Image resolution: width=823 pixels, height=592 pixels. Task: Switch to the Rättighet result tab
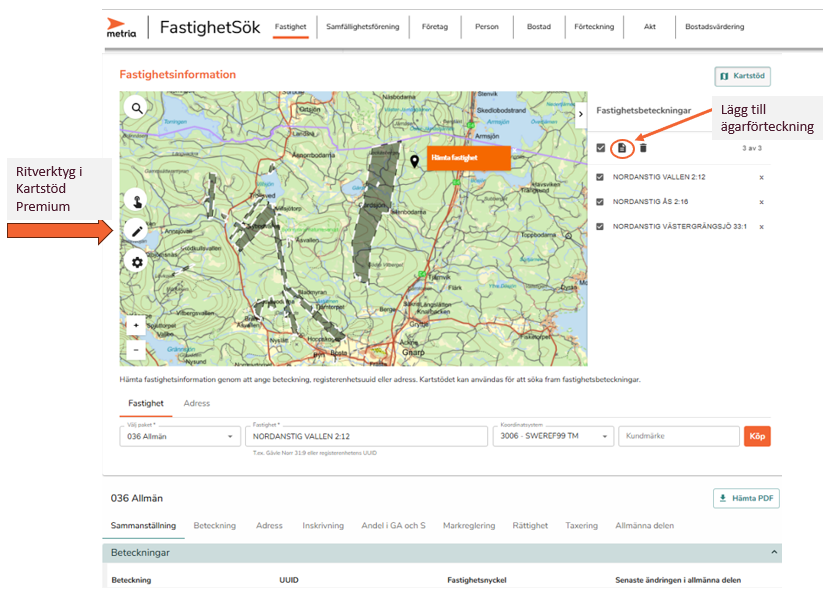pyautogui.click(x=530, y=525)
